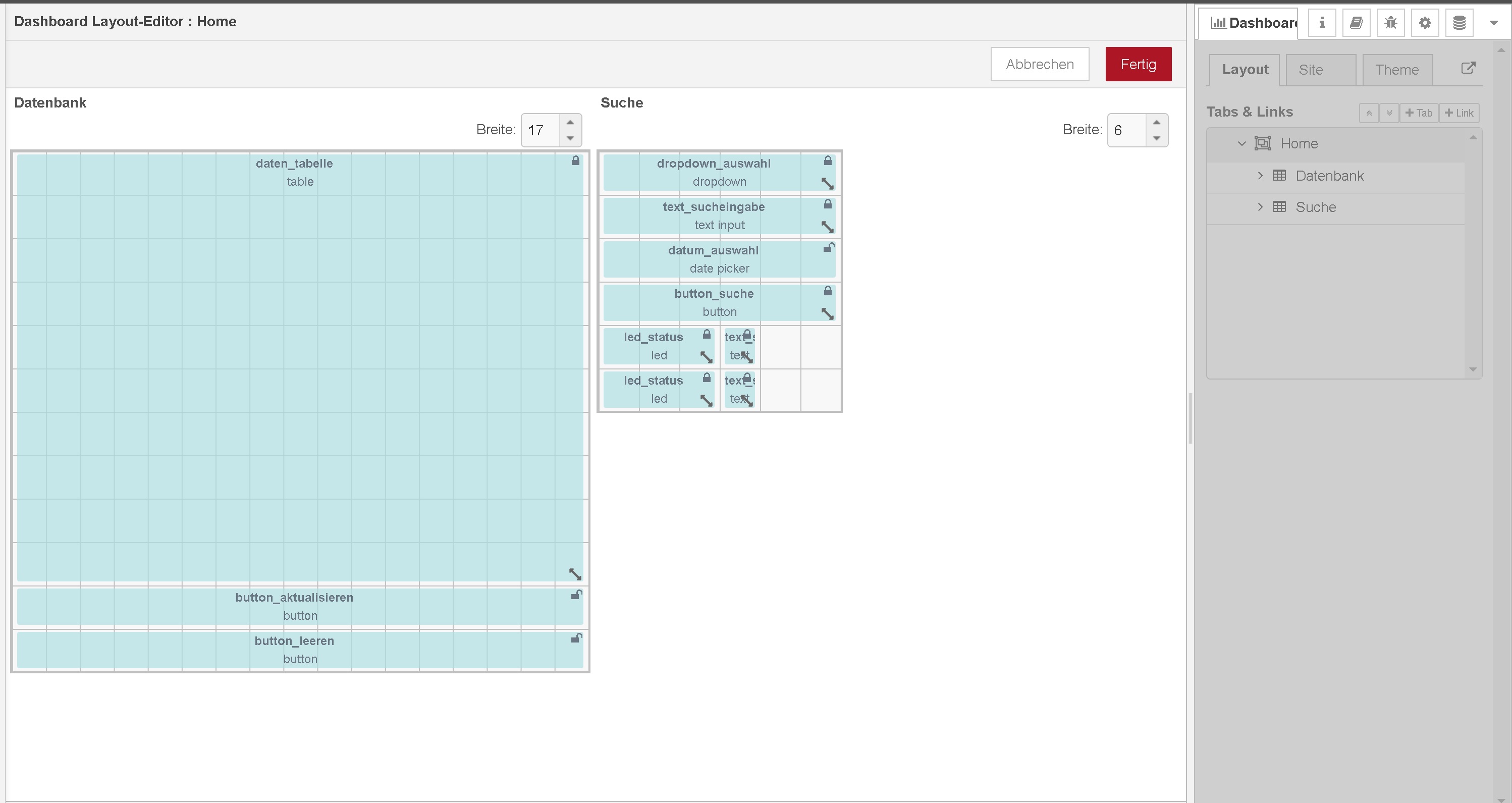The height and width of the screenshot is (803, 1512).
Task: Click the Abbrechen button
Action: pos(1039,64)
